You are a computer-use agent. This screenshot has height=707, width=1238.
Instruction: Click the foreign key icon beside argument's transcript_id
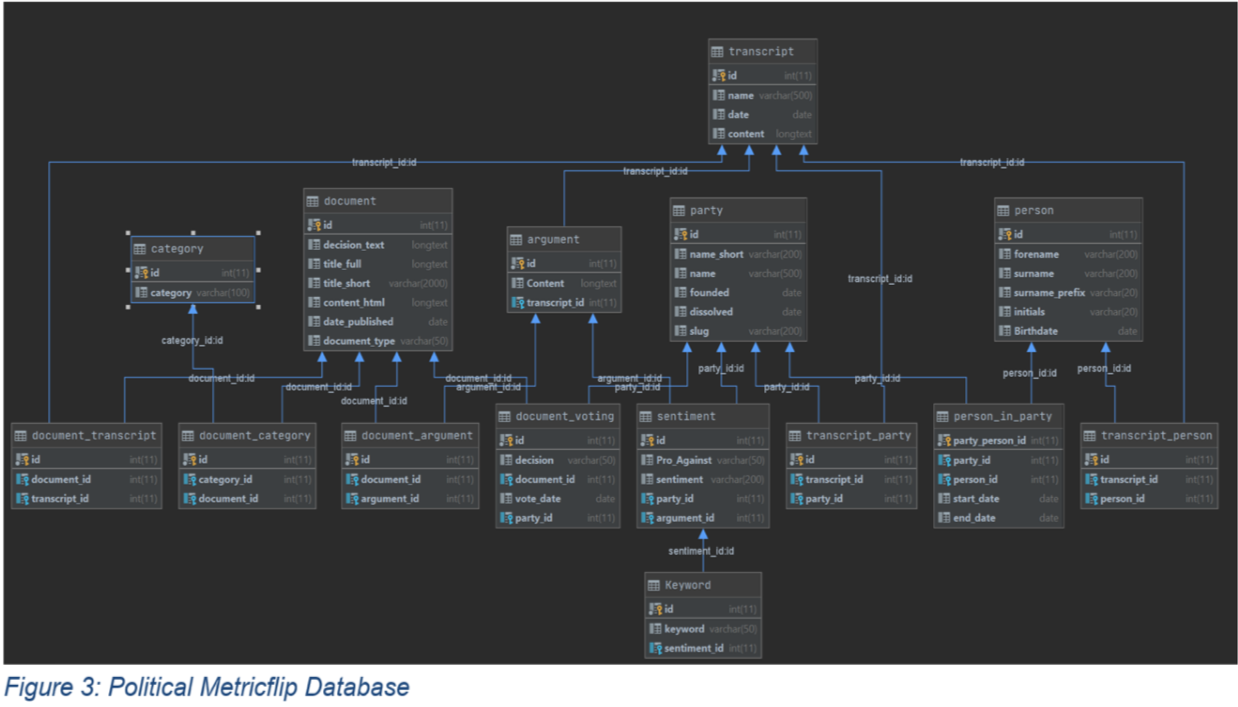click(518, 303)
